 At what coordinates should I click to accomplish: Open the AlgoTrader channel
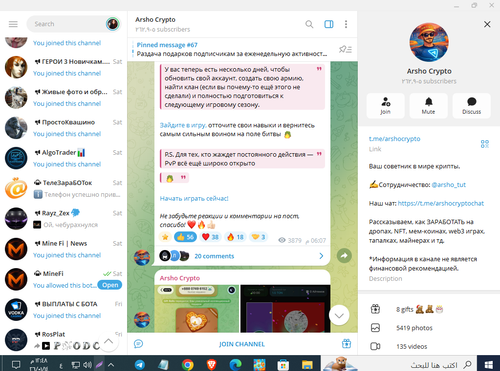pyautogui.click(x=63, y=158)
